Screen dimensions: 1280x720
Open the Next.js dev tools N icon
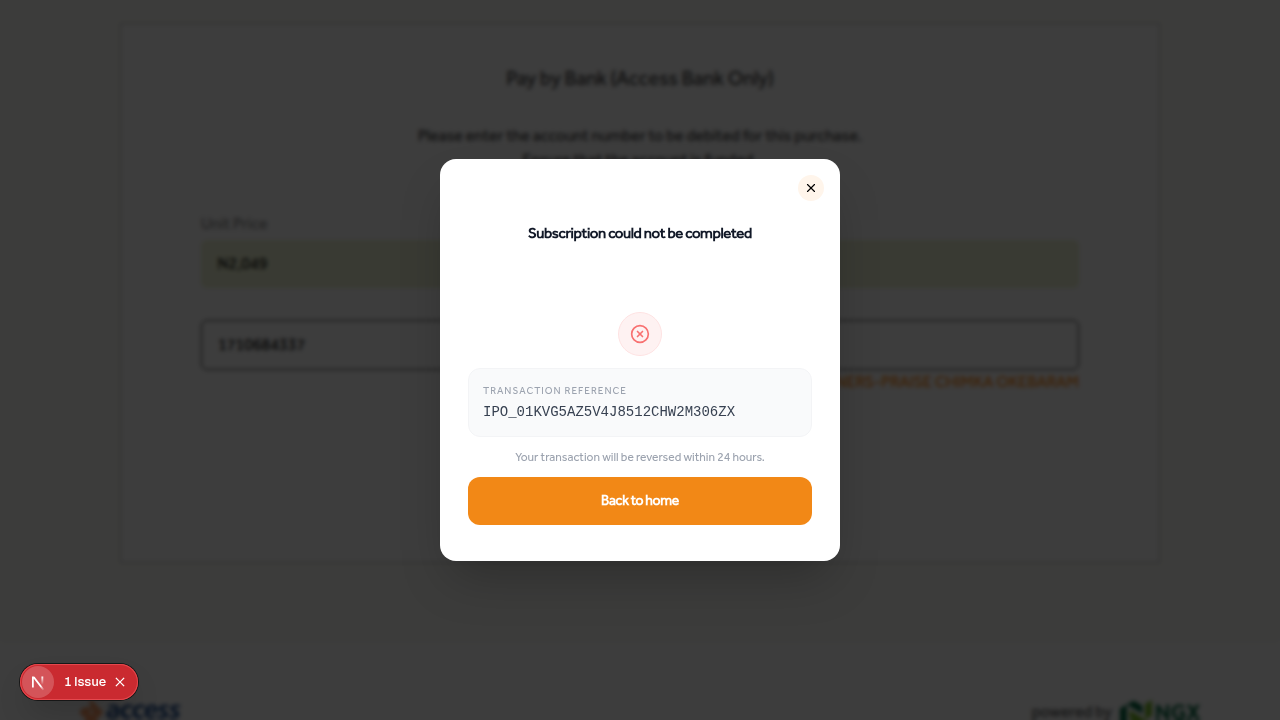[38, 682]
